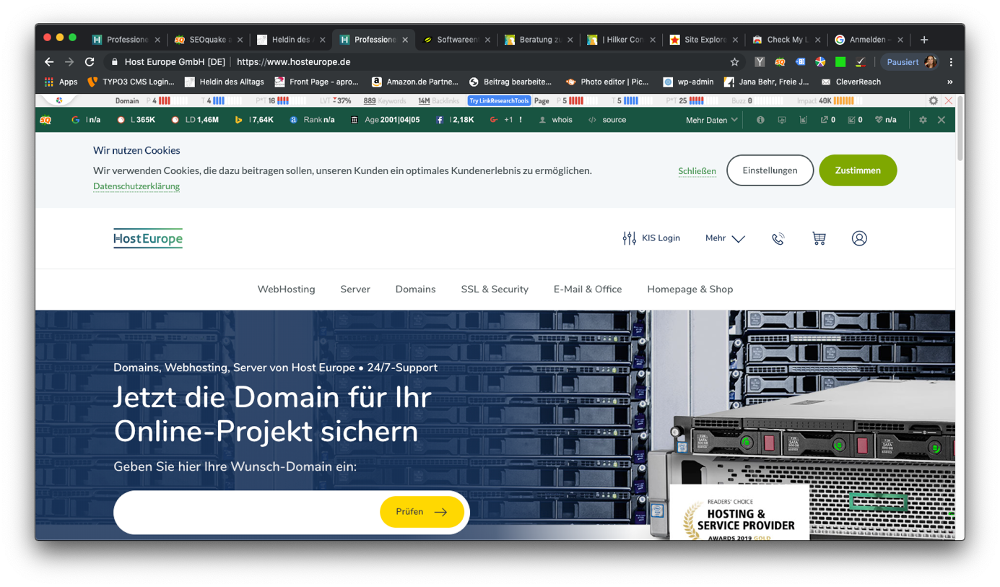1000x587 pixels.
Task: Close the LinkResearchTools toolbar
Action: pos(948,101)
